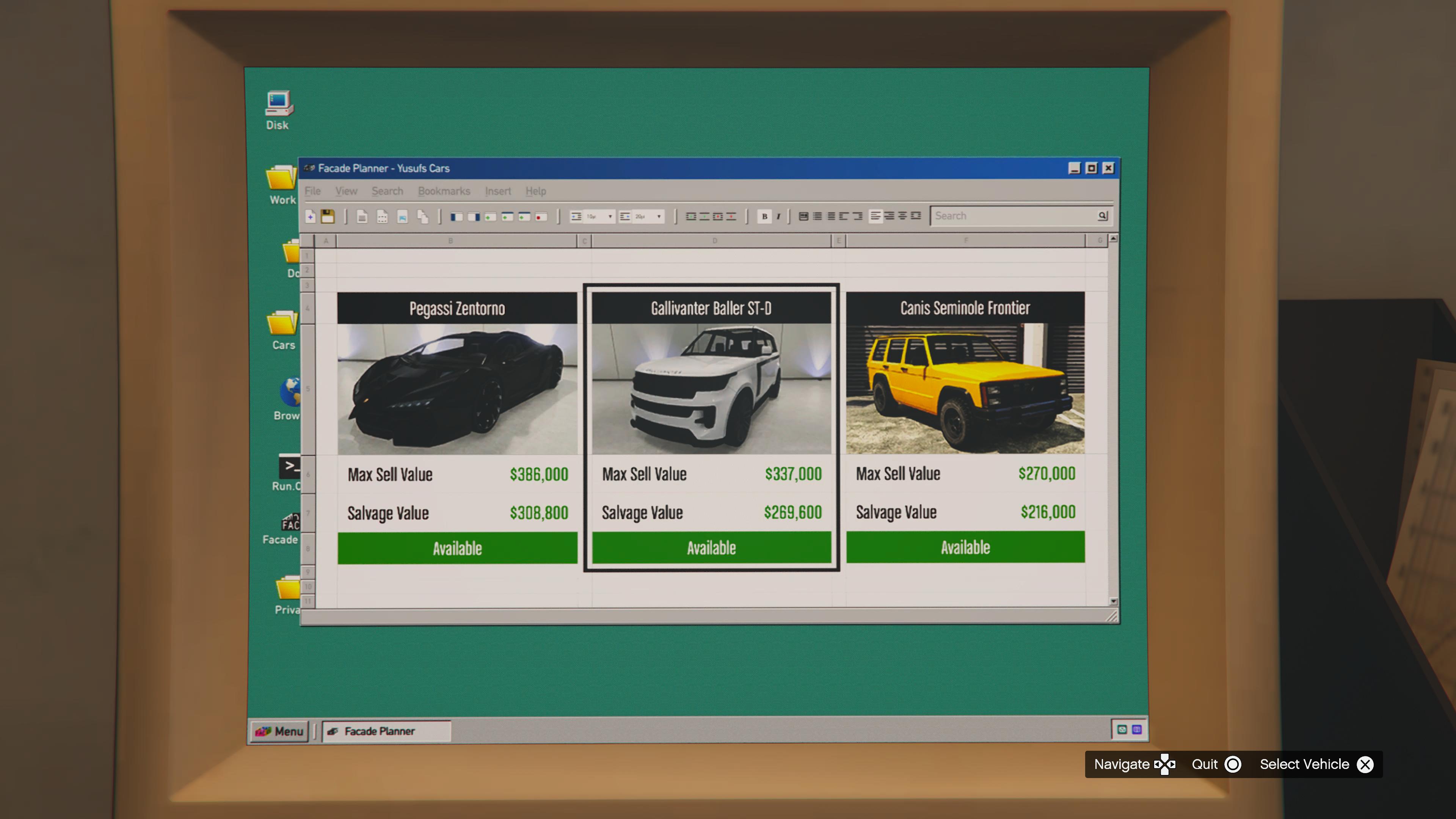Click Available under Canis Seminole Frontier
The image size is (1456, 819).
(965, 546)
